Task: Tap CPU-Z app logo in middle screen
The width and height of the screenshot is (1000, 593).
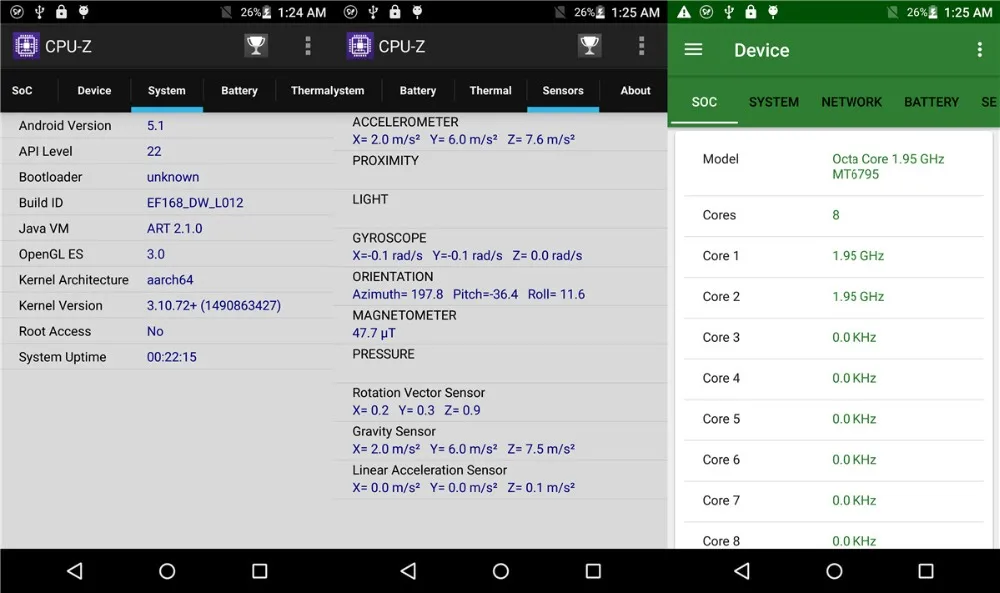Action: [x=360, y=46]
